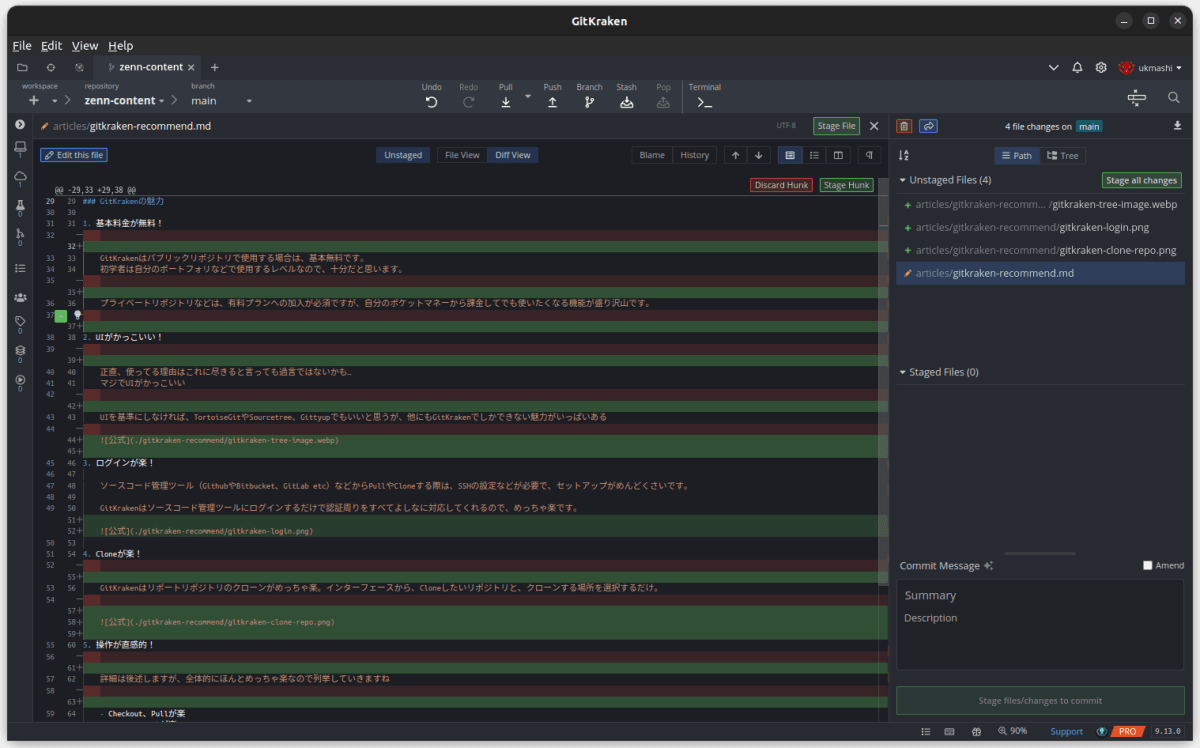
Task: Open settings gear in tab bar
Action: 1101,67
